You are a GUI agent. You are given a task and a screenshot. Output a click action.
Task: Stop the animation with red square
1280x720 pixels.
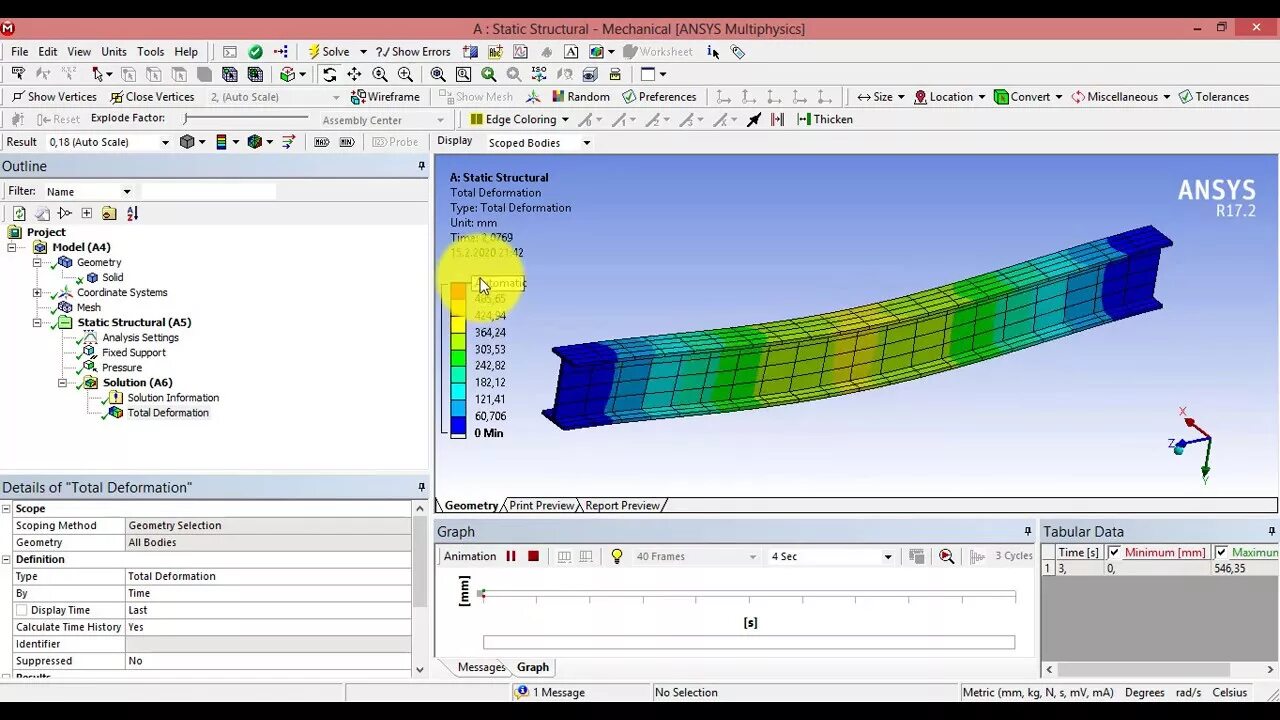pos(533,556)
